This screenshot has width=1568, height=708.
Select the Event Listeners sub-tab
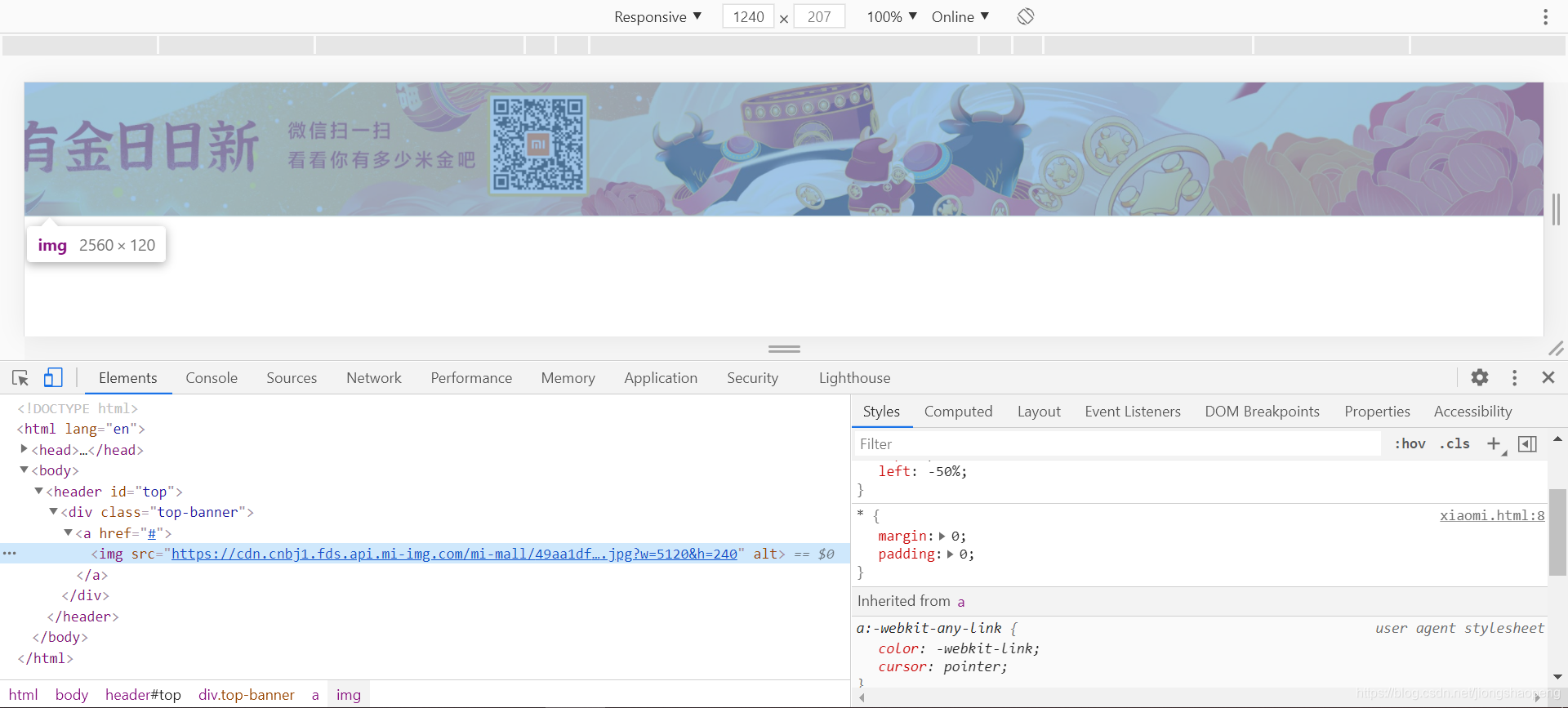click(x=1133, y=412)
